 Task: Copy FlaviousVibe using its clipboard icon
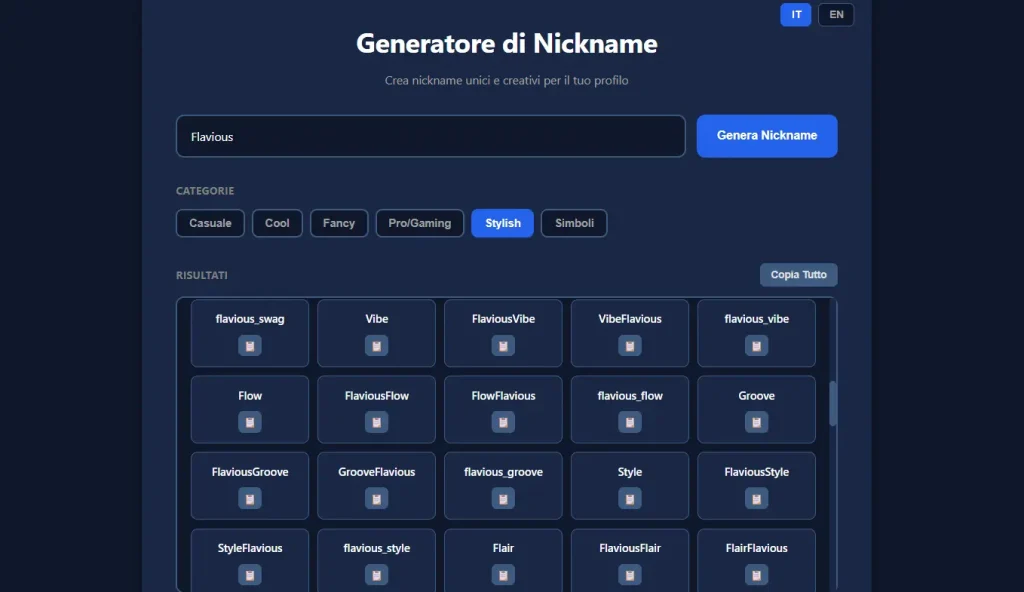[503, 346]
